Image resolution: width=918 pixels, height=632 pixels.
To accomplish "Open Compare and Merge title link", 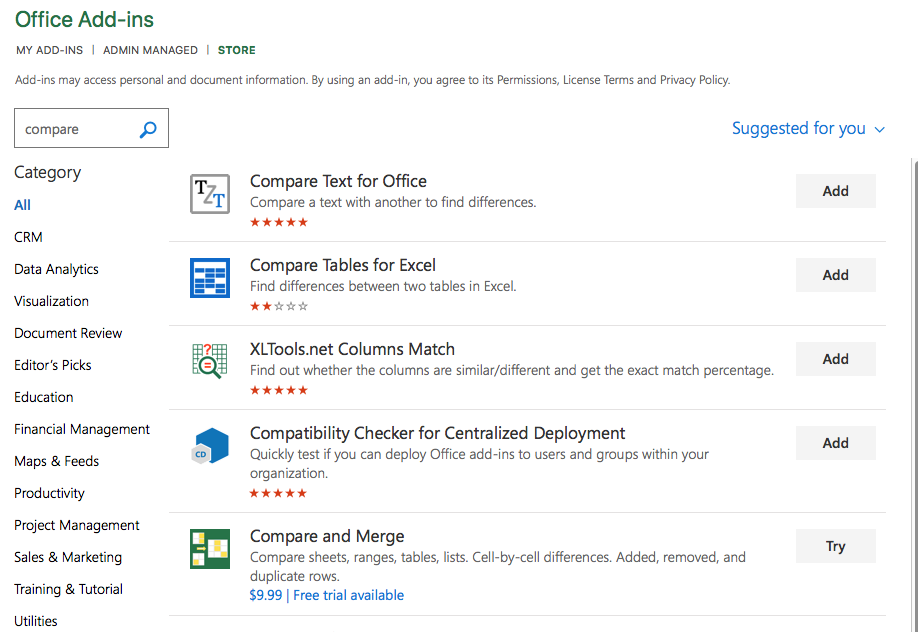I will coord(327,537).
